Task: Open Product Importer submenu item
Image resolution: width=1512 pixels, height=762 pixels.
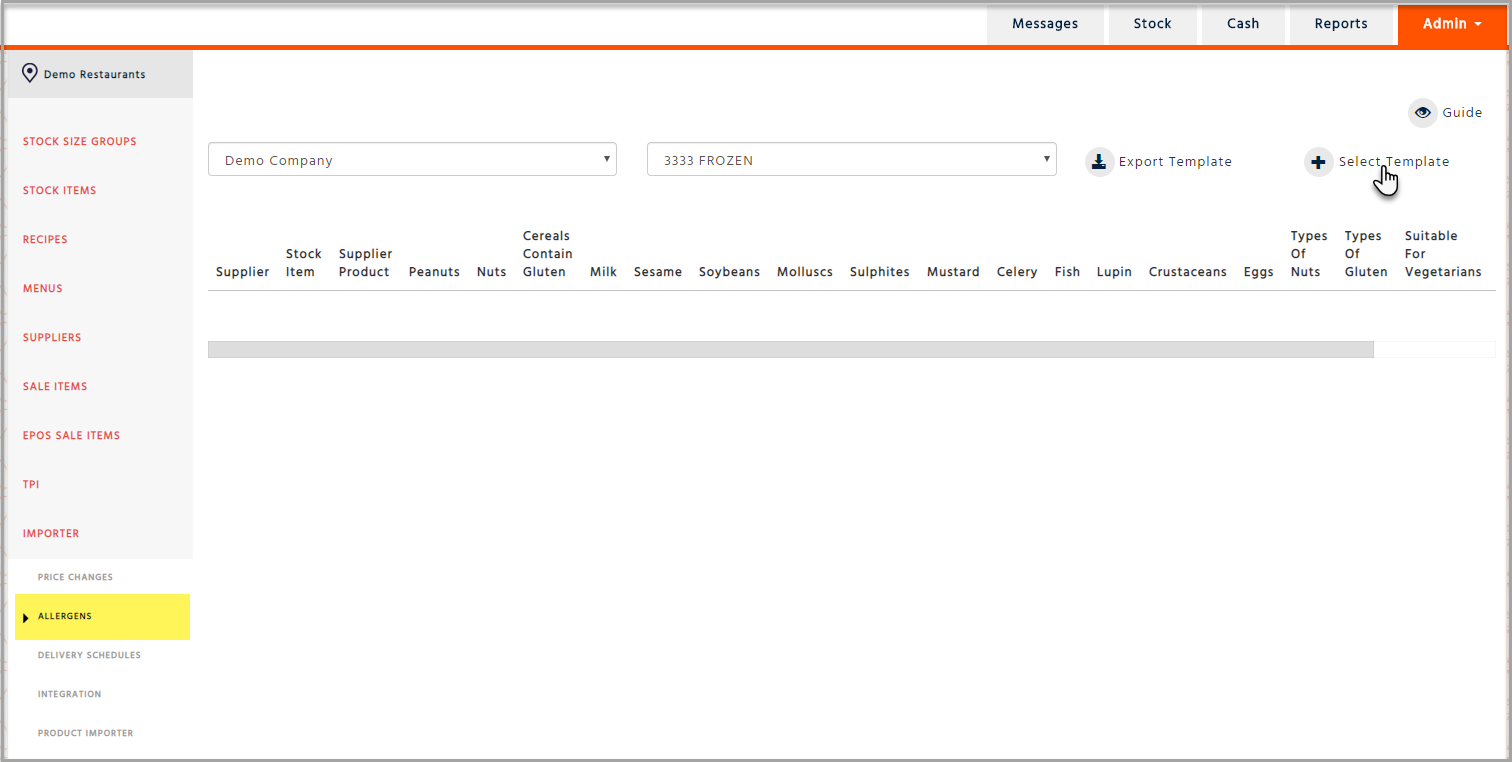Action: [x=85, y=733]
